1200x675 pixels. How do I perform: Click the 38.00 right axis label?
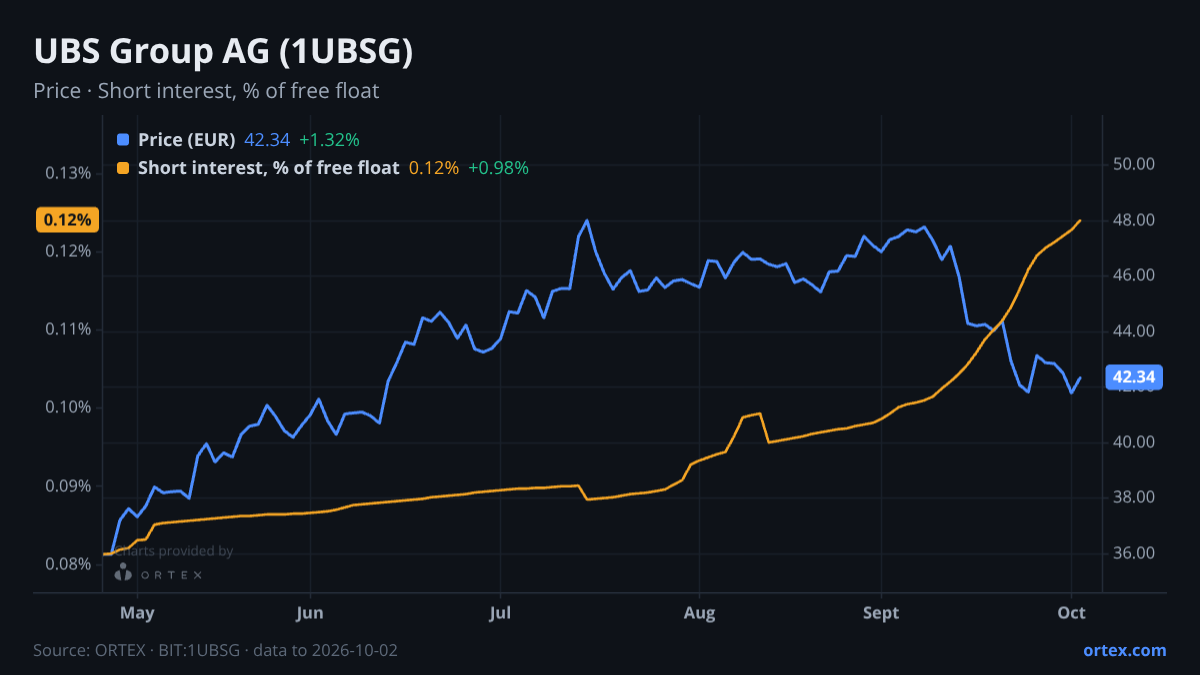[x=1134, y=497]
